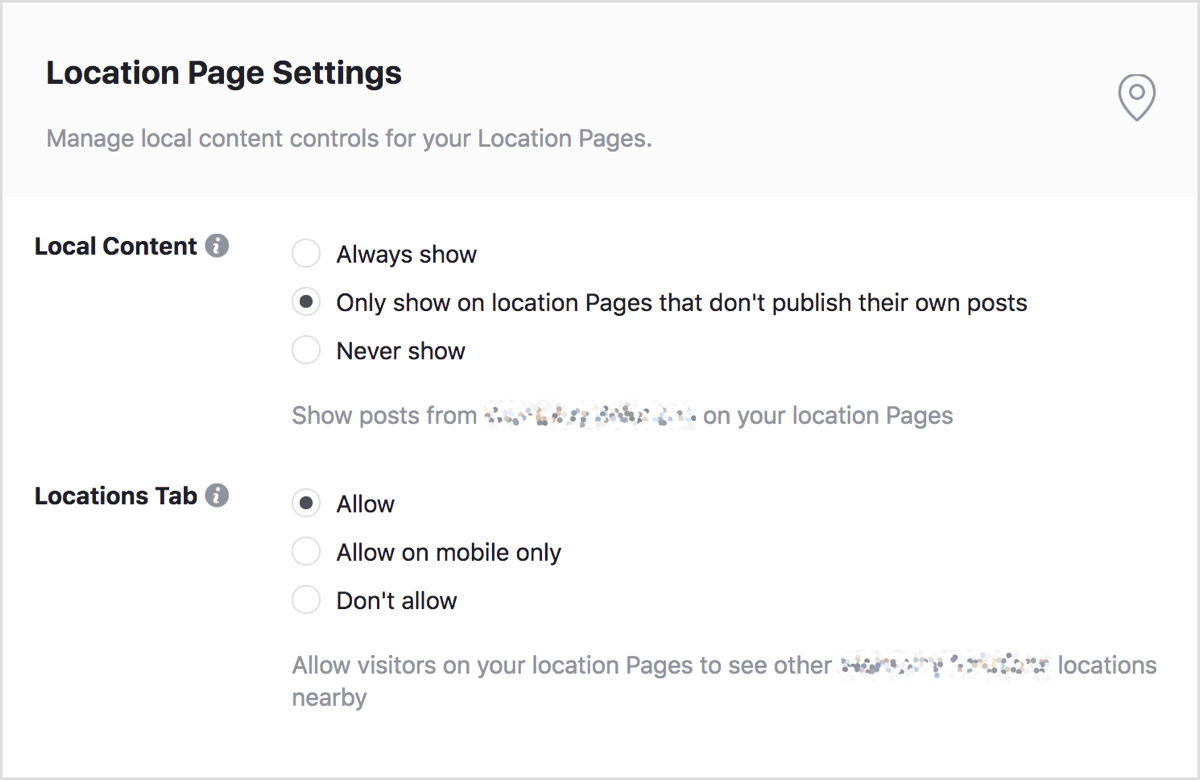The width and height of the screenshot is (1200, 780).
Task: Click the Show posts helper text
Action: (x=620, y=414)
